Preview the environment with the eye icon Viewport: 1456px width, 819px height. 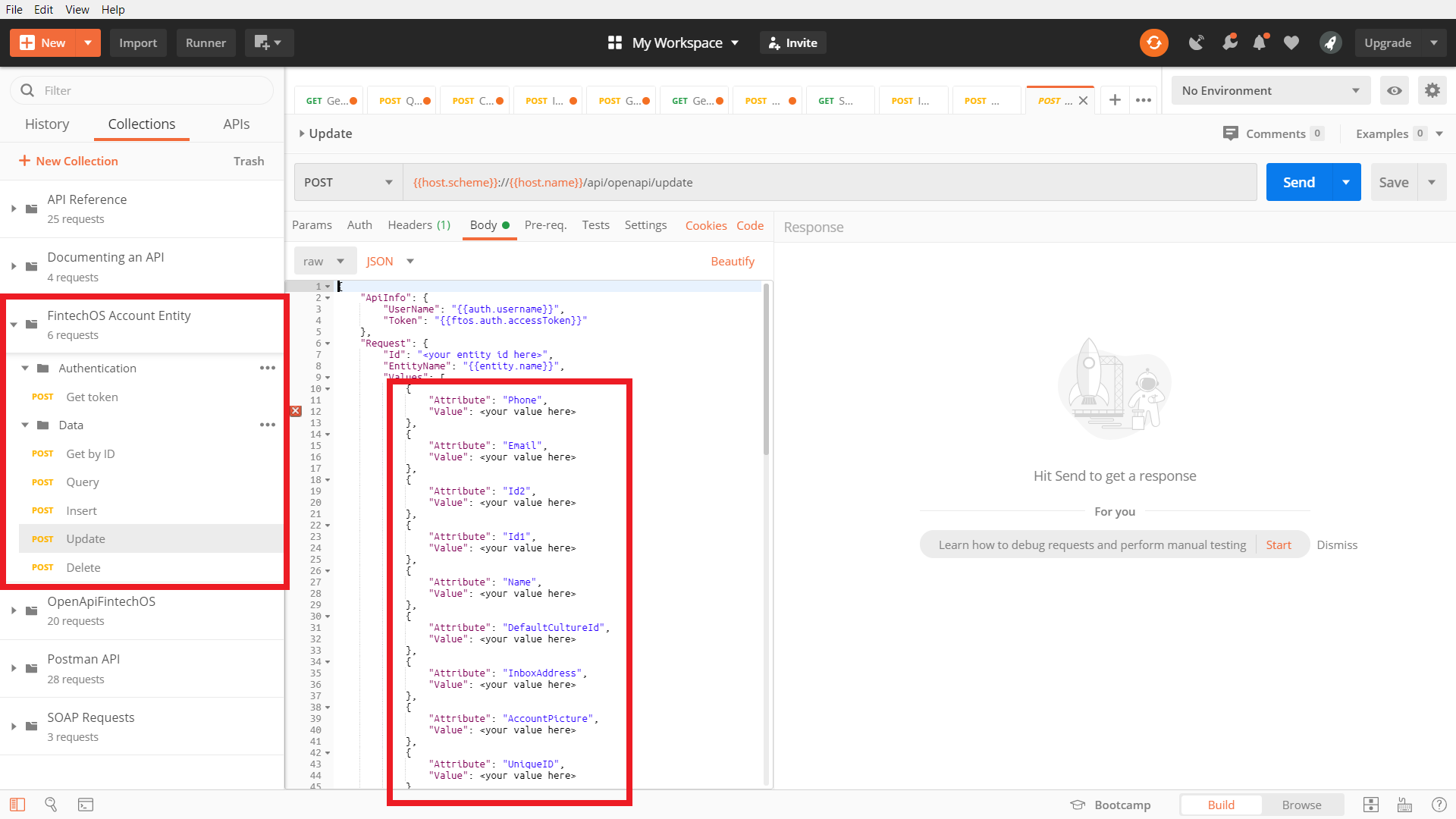pos(1395,90)
